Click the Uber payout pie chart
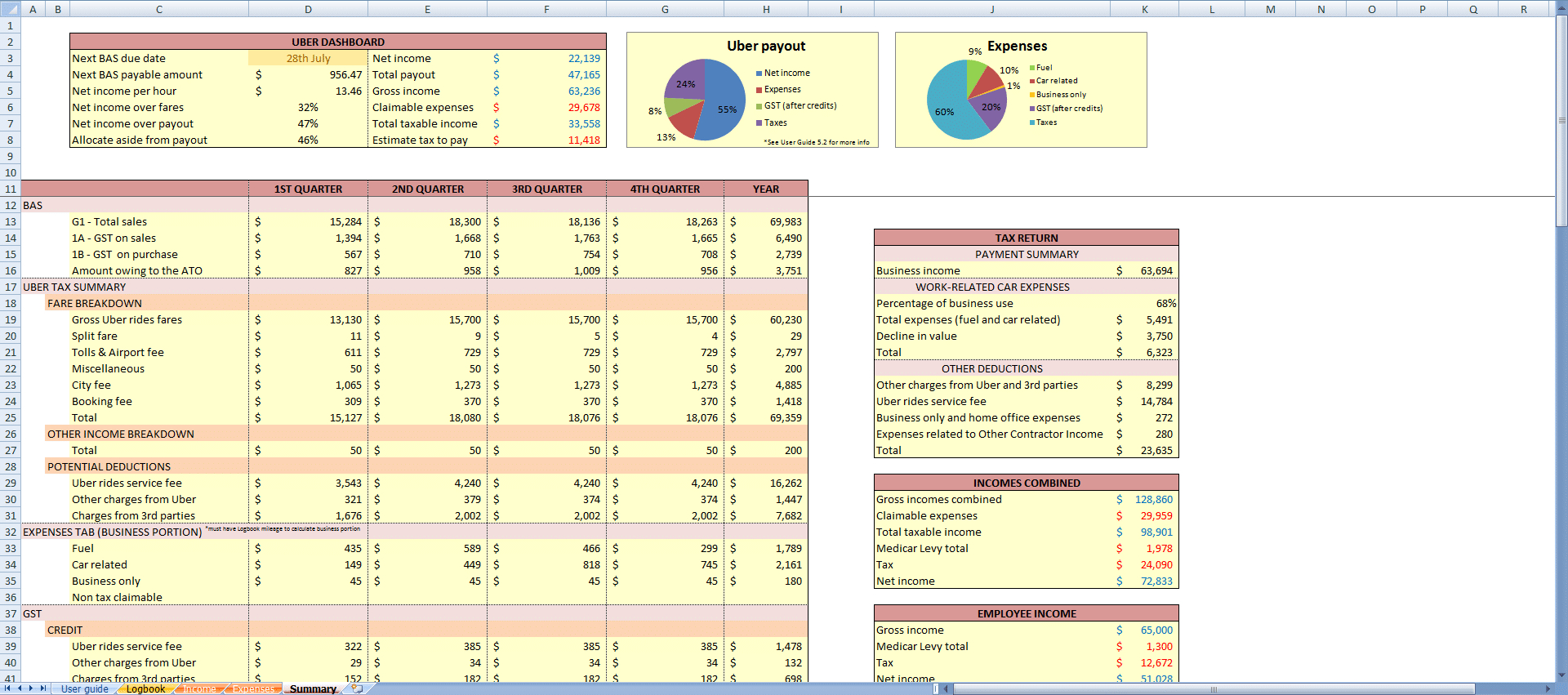Viewport: 1568px width, 695px height. click(x=704, y=99)
